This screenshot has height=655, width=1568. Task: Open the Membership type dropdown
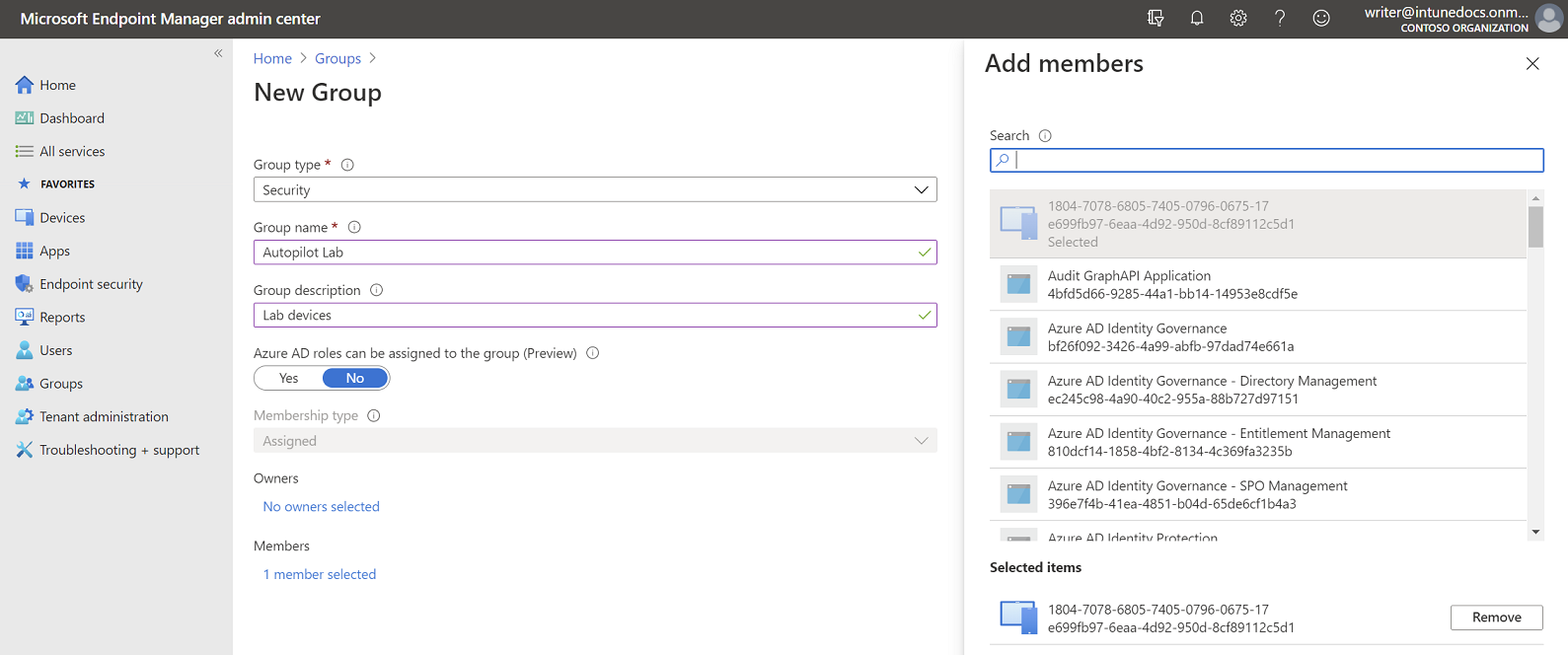(594, 441)
